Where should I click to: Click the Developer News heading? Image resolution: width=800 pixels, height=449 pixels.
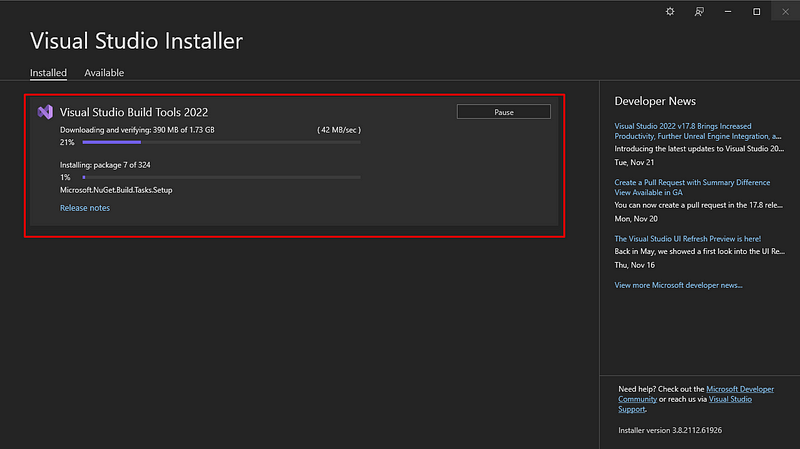point(655,101)
